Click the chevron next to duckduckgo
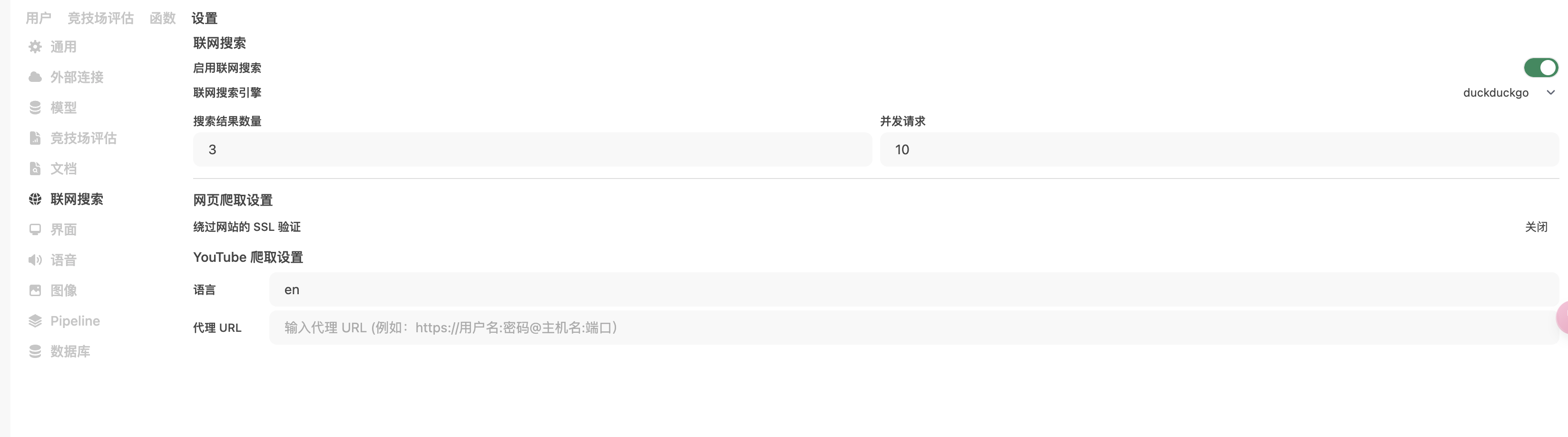Screen dimensions: 1568x437 point(1550,93)
